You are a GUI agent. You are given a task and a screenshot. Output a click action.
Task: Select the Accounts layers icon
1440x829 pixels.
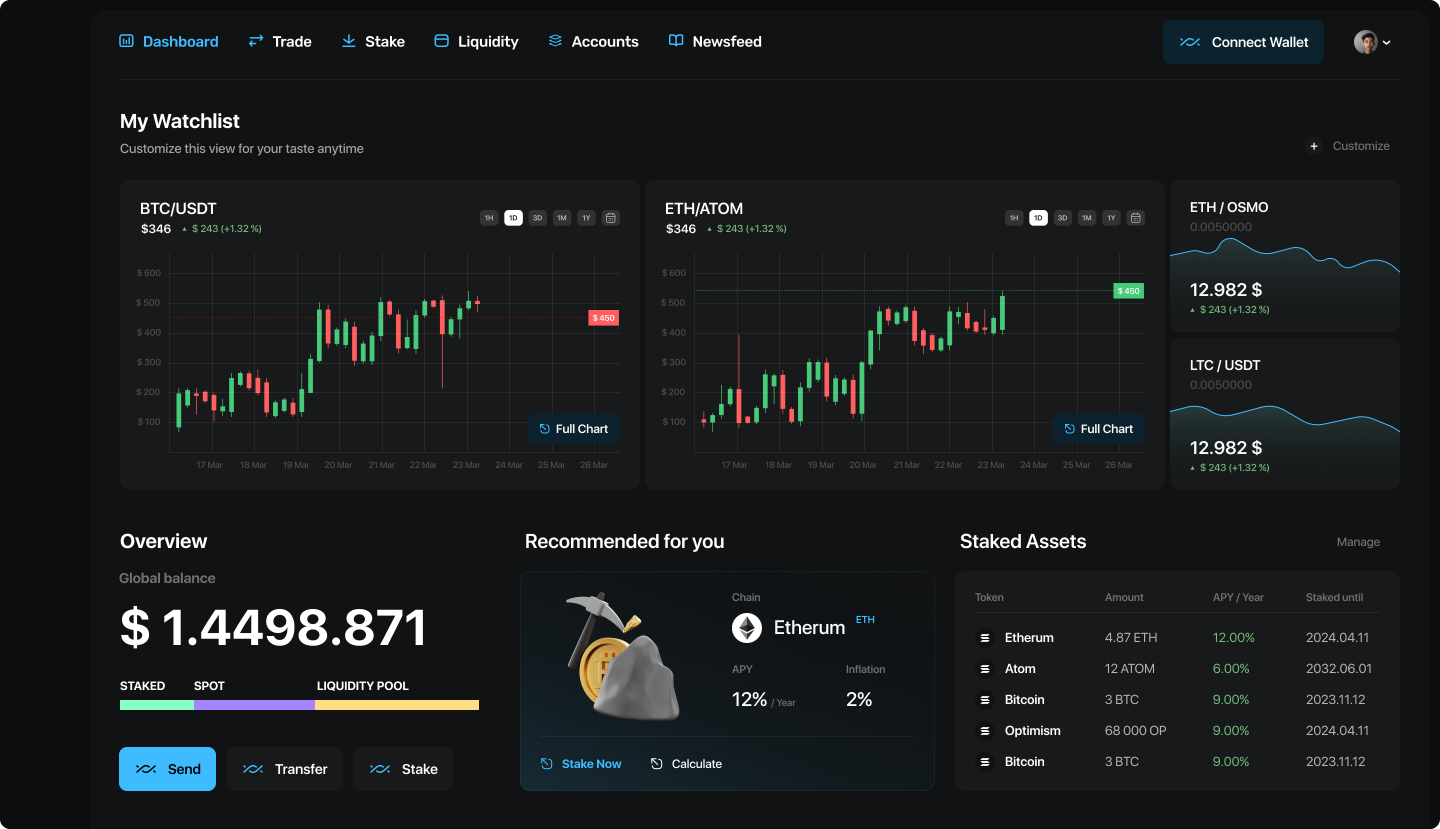554,41
